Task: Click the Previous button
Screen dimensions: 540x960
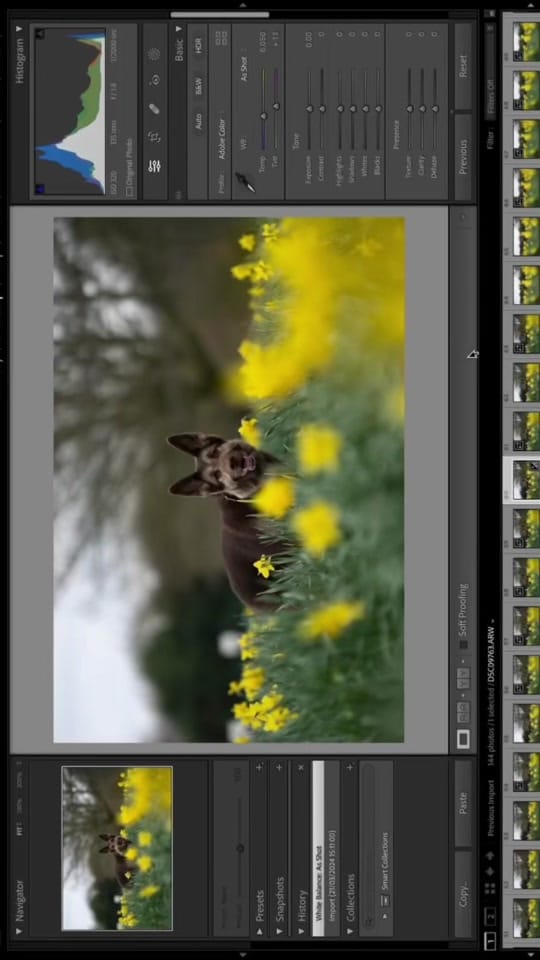Action: point(463,156)
